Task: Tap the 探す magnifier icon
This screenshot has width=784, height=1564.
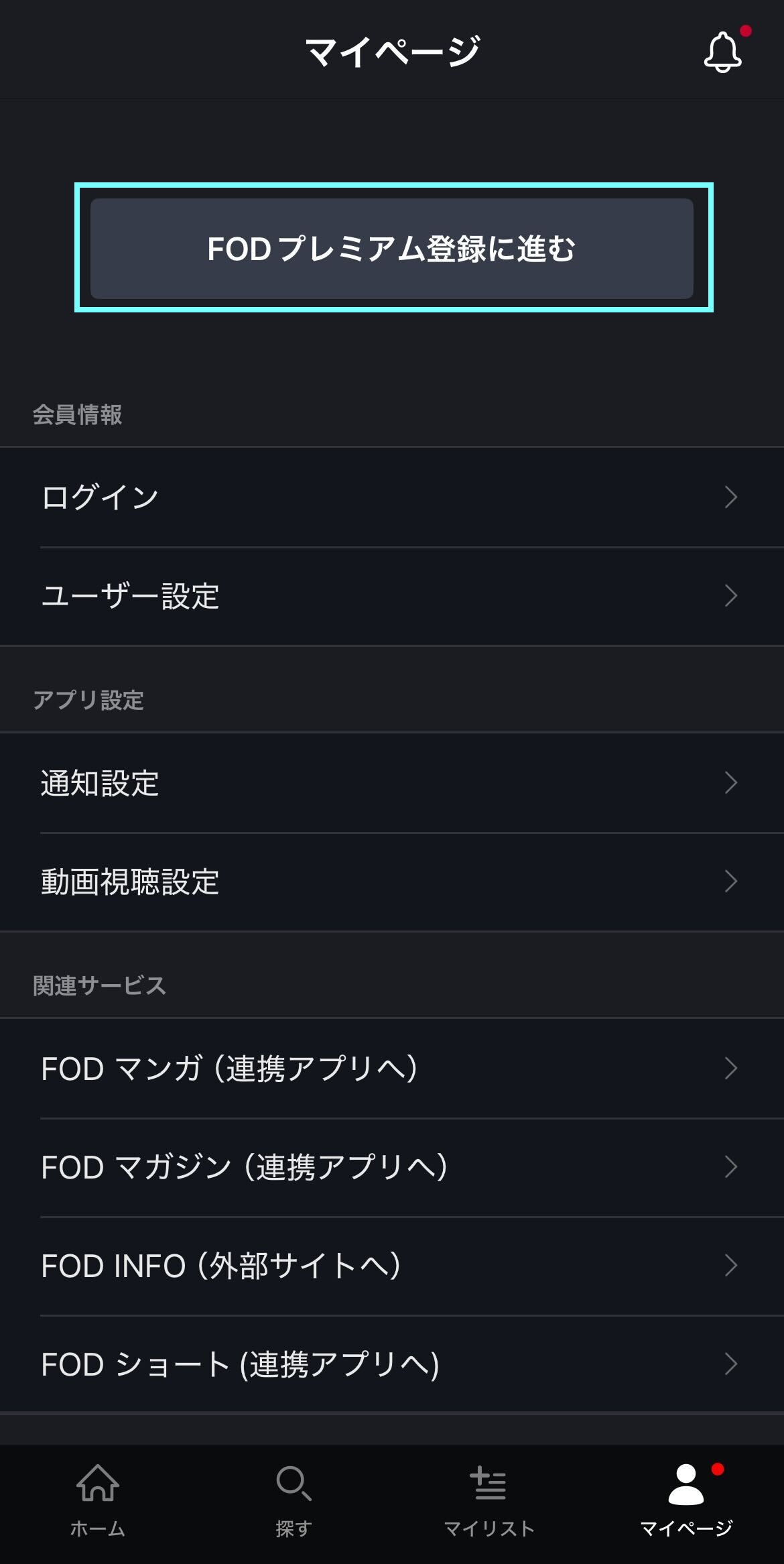Action: point(293,1483)
